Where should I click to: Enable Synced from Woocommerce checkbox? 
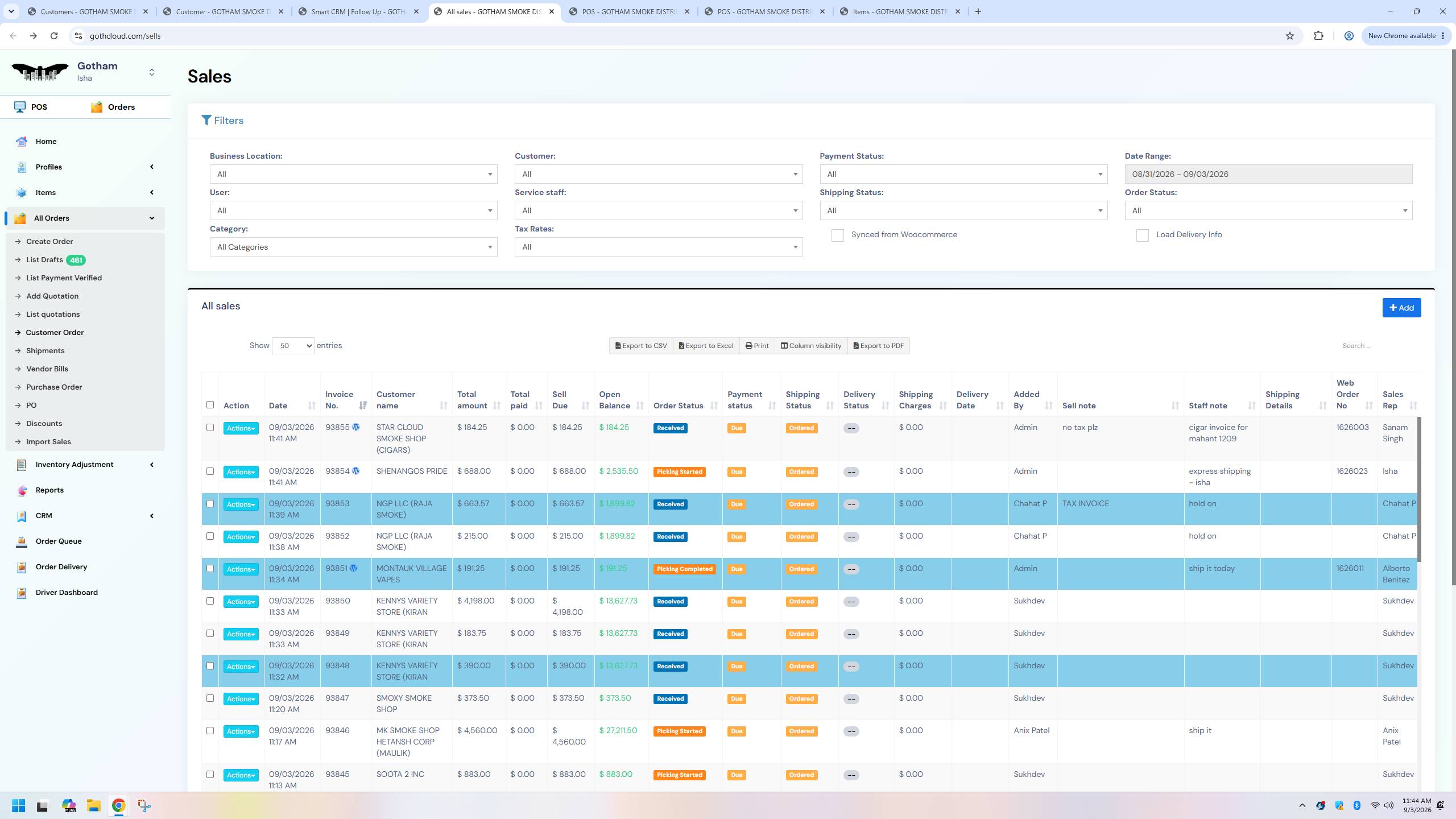[x=837, y=235]
